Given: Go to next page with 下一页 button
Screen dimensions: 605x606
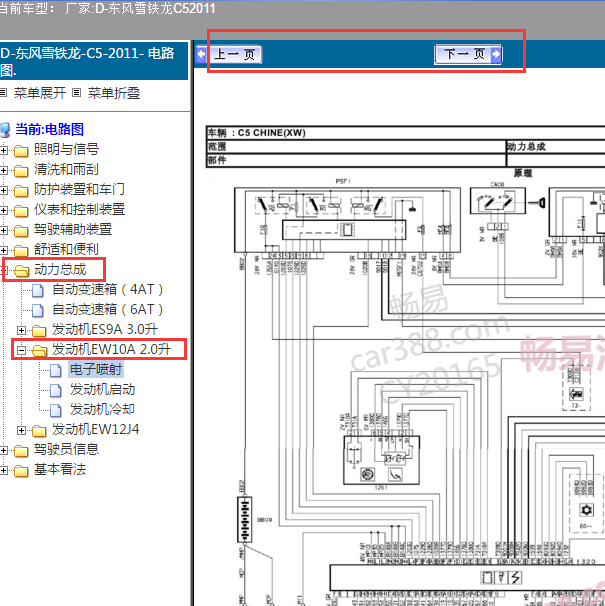Looking at the screenshot, I should 468,54.
